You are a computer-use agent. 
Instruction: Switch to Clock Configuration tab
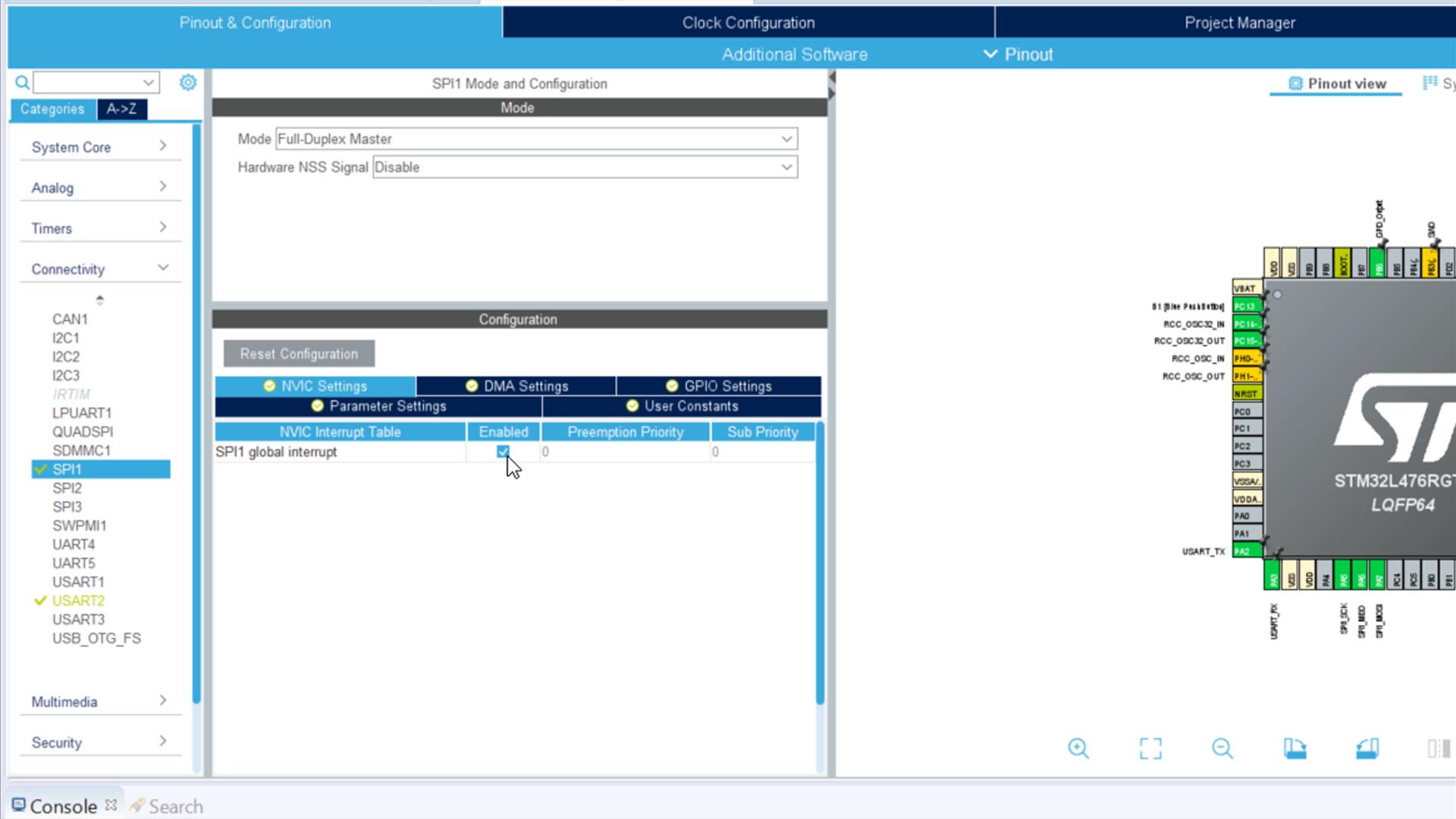pos(748,23)
